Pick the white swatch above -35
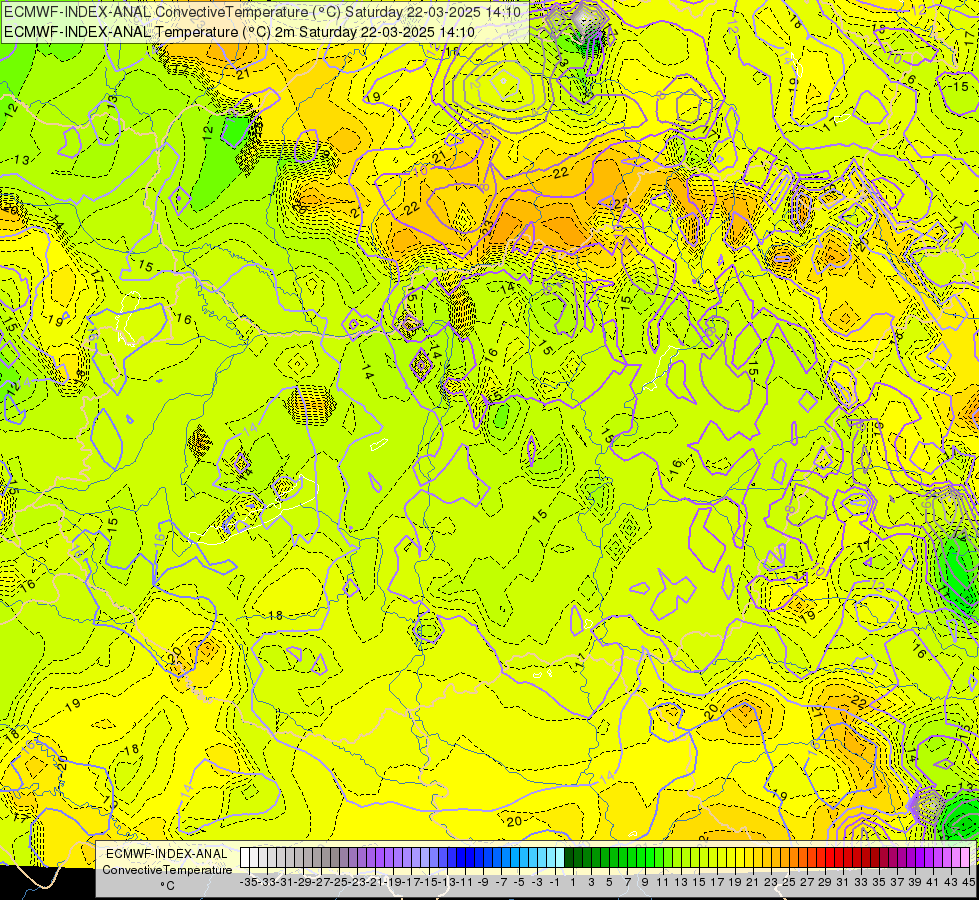 (245, 857)
